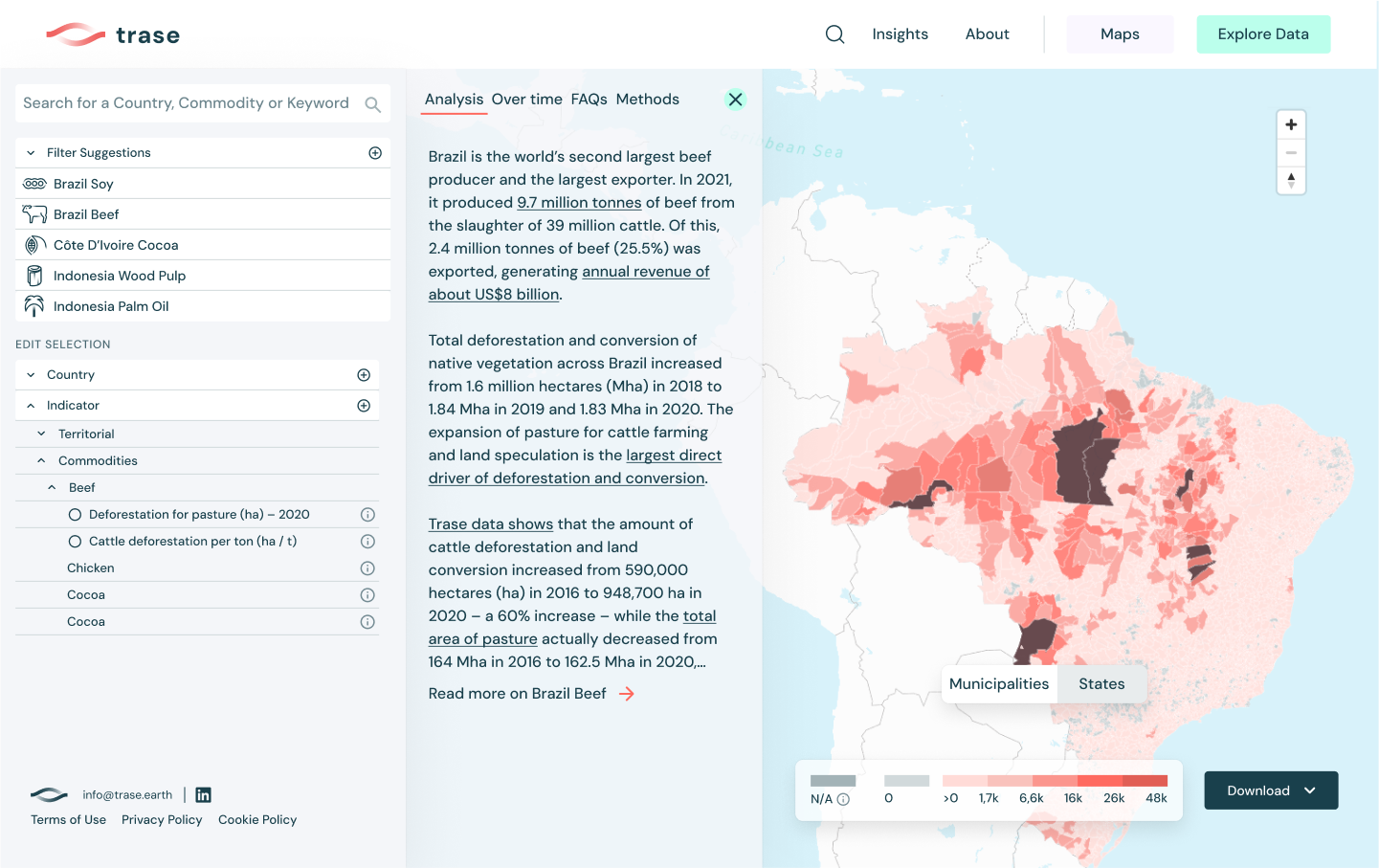Click the darkest red 26k–48k legend swatch
This screenshot has height=868, width=1379.
coord(1145,781)
